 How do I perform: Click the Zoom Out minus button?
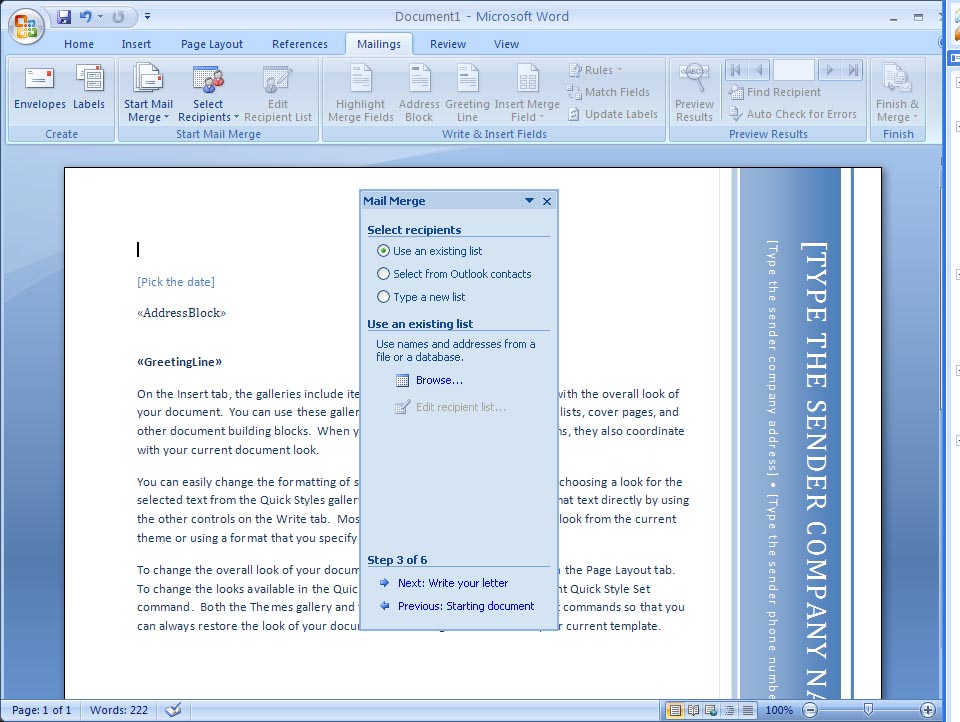pos(810,710)
